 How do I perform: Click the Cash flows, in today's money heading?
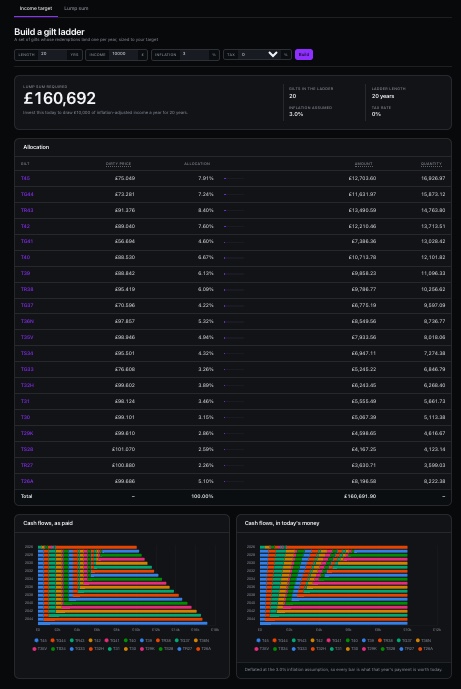click(x=282, y=523)
